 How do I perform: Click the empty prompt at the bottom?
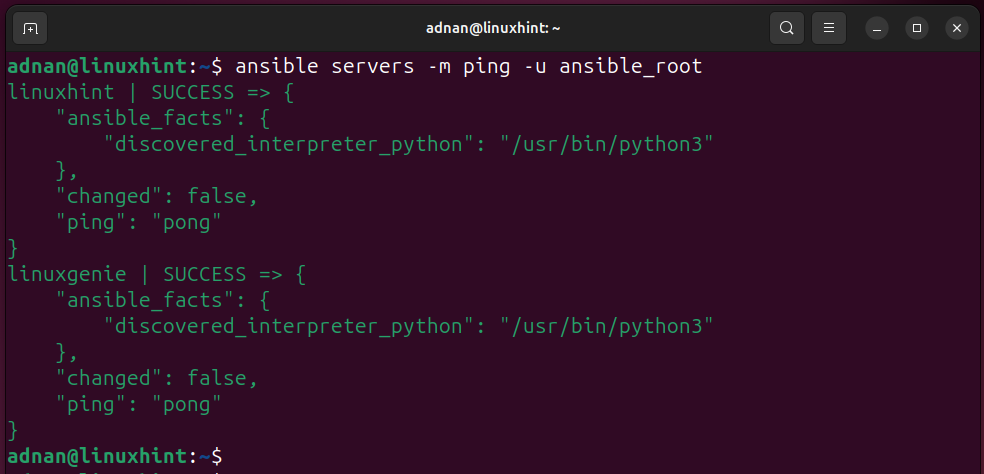click(115, 456)
